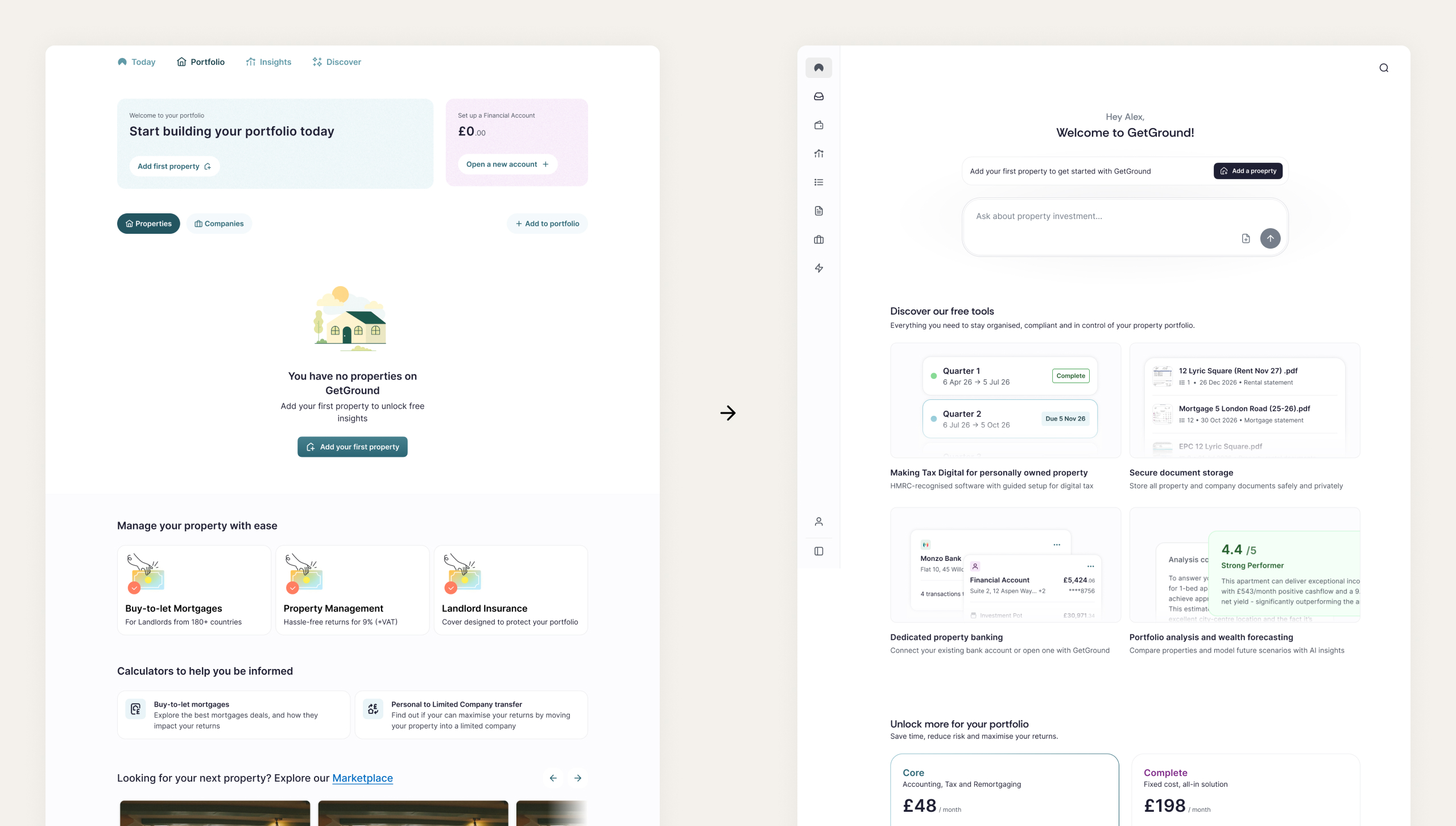Open 12 Lyric Square (Rent Nov 27) .pdf
The height and width of the screenshot is (826, 1456).
coord(1244,376)
